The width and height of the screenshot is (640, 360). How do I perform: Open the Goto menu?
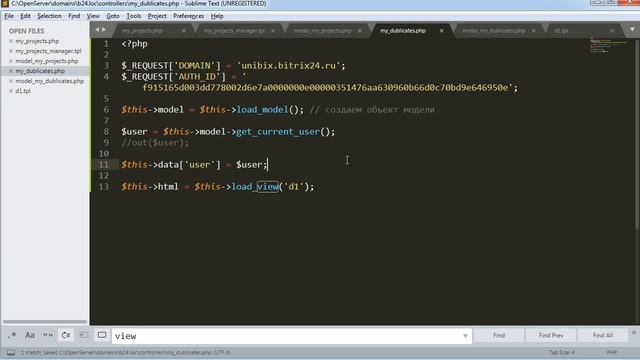113,16
